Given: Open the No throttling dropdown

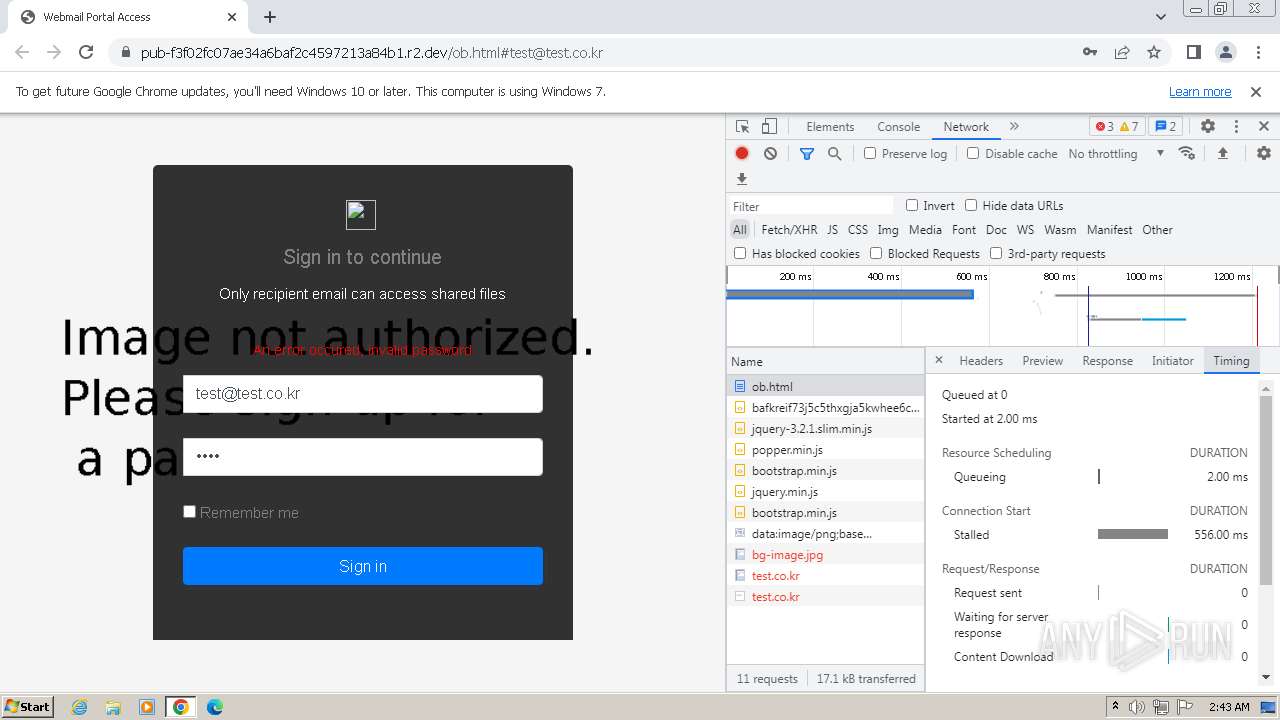Looking at the screenshot, I should 1116,154.
